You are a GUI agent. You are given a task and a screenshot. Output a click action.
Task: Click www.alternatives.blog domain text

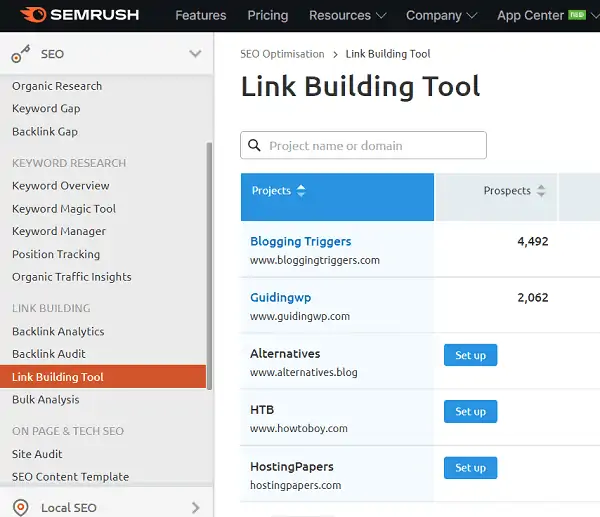pyautogui.click(x=304, y=372)
